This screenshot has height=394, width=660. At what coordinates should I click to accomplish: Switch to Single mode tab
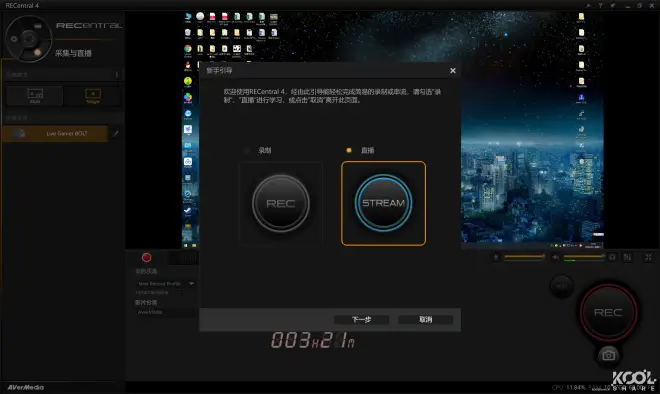click(93, 96)
